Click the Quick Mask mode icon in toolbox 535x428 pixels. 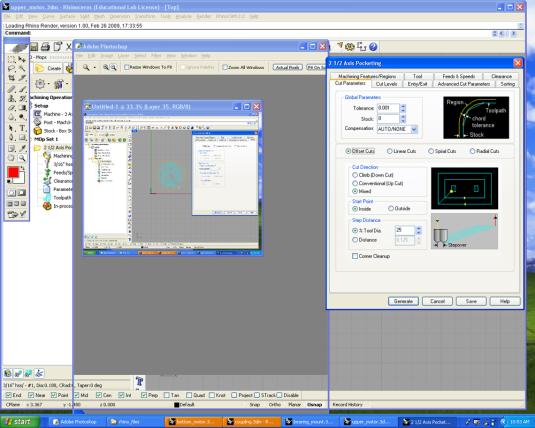click(x=22, y=193)
